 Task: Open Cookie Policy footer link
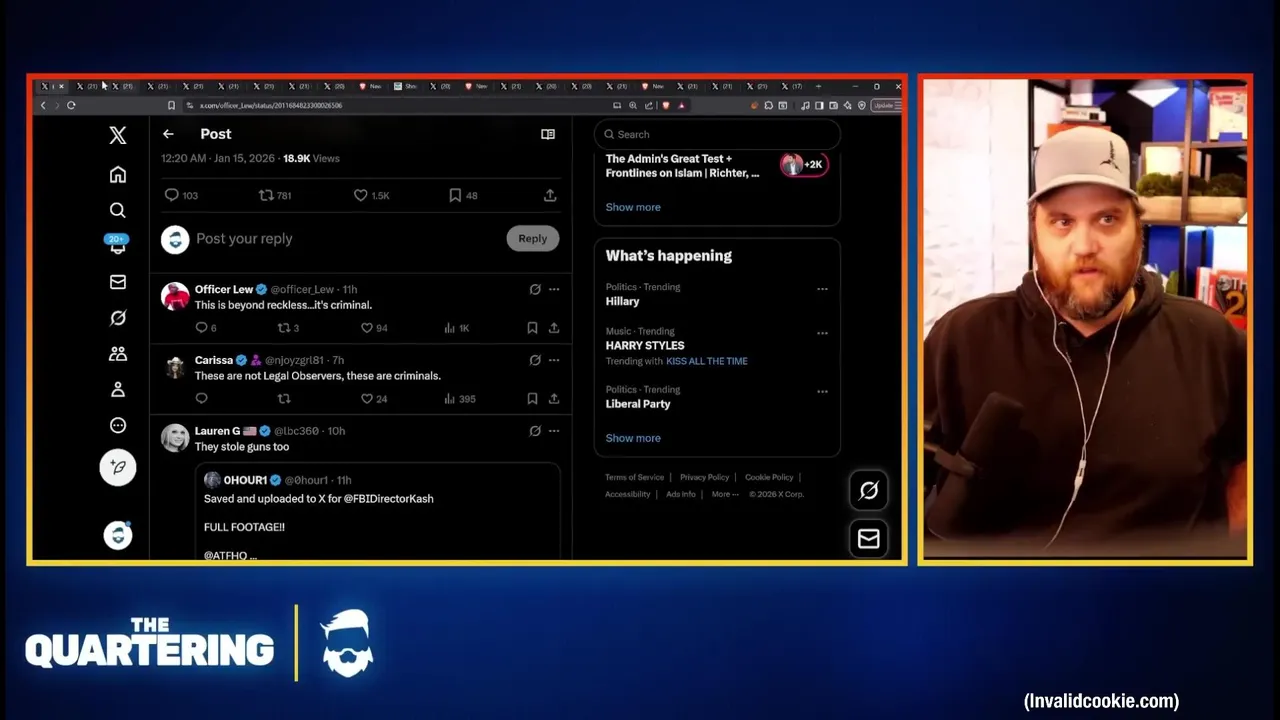[x=769, y=477]
